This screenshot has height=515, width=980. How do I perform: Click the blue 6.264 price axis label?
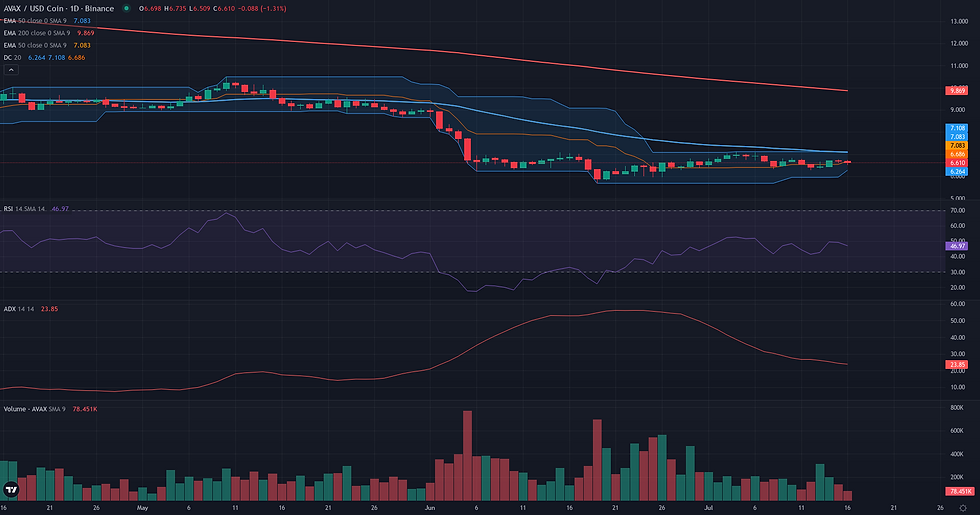(x=957, y=171)
